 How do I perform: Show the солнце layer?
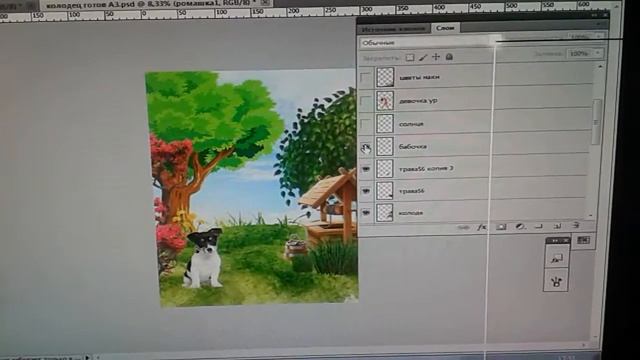coord(366,124)
